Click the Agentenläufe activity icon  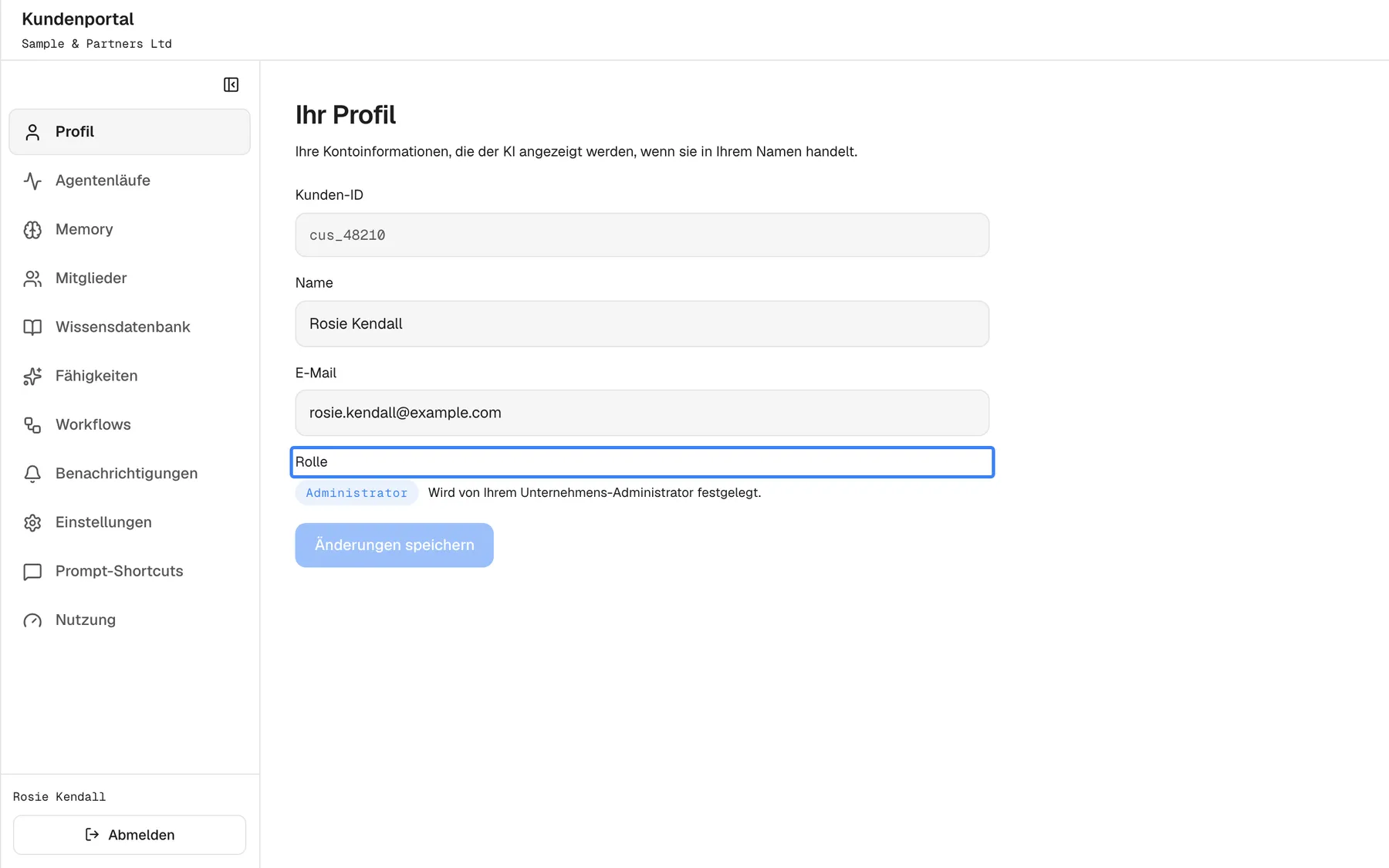(x=32, y=181)
